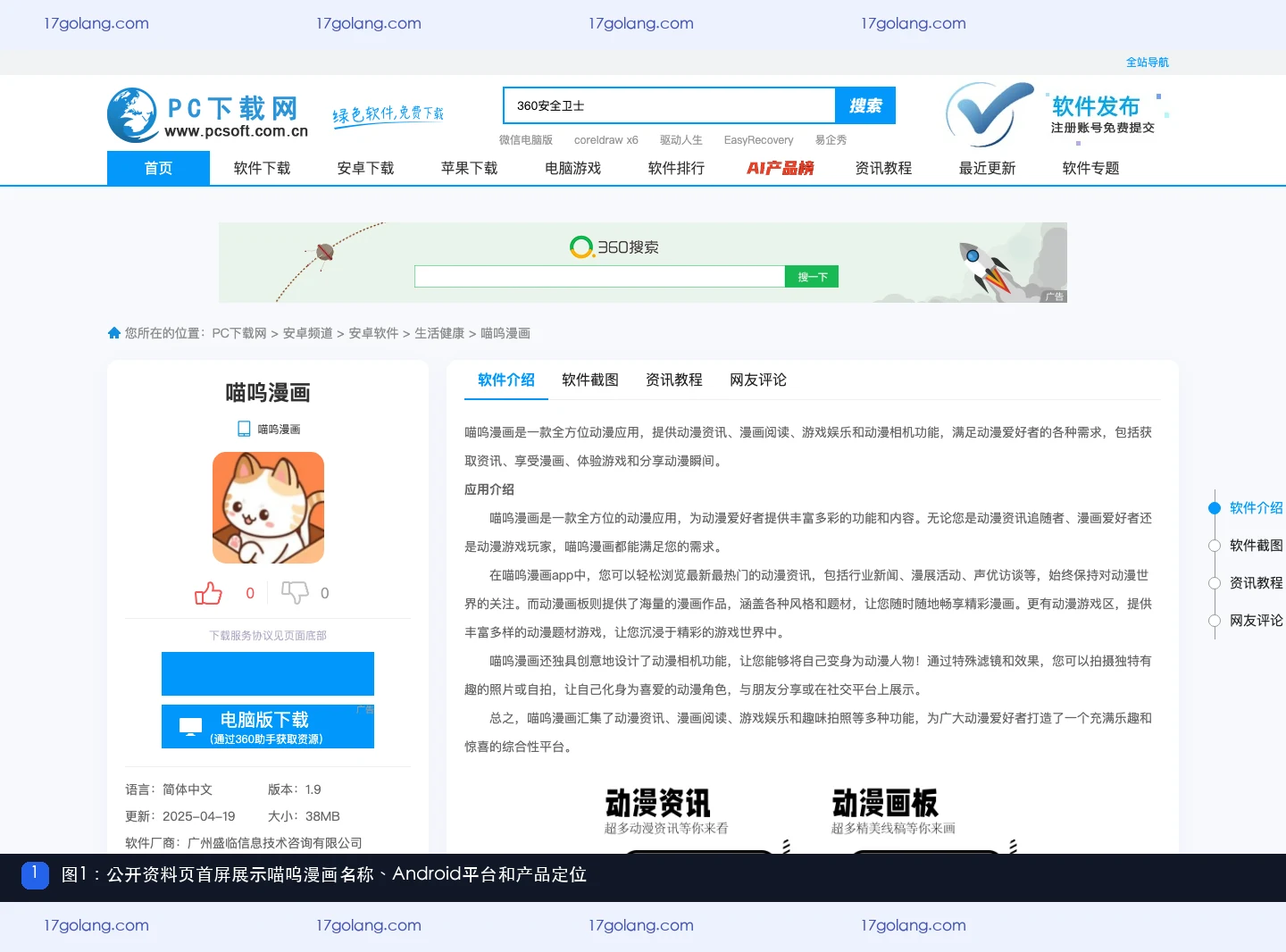This screenshot has height=952, width=1286.
Task: Click the PC下载网 globe logo
Action: [x=132, y=114]
